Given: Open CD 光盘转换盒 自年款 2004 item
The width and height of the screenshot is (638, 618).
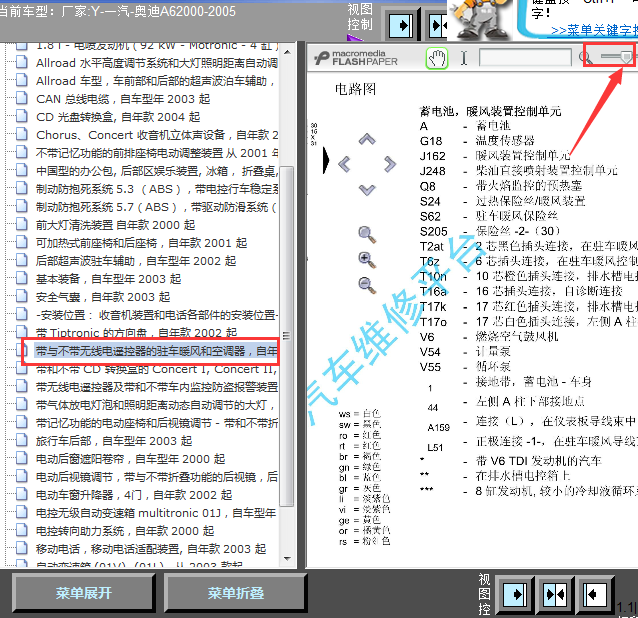Looking at the screenshot, I should tap(118, 117).
